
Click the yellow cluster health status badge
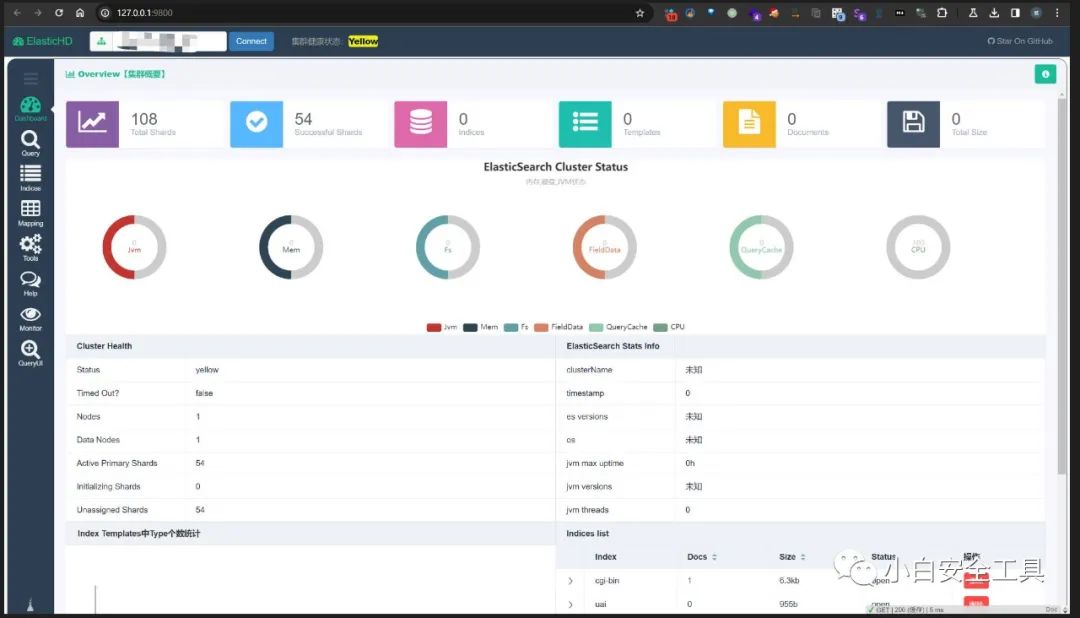pos(363,41)
